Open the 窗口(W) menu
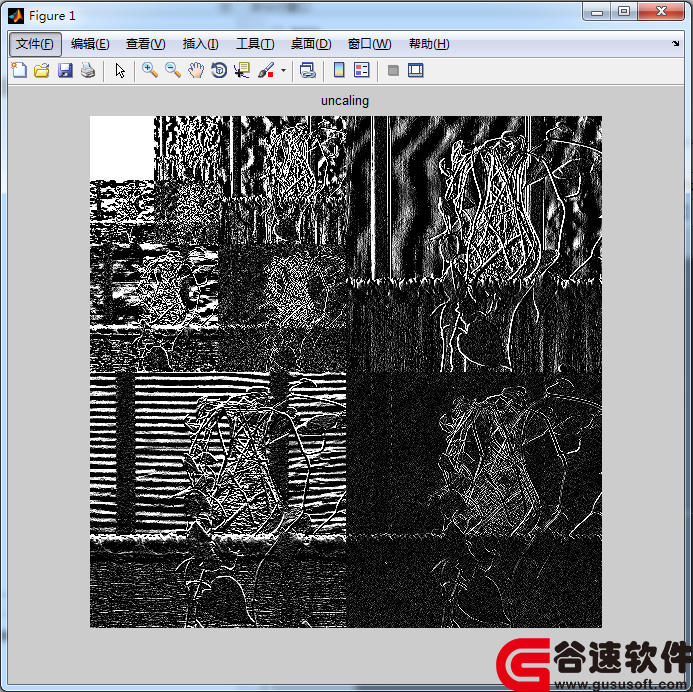693x692 pixels. (x=369, y=44)
